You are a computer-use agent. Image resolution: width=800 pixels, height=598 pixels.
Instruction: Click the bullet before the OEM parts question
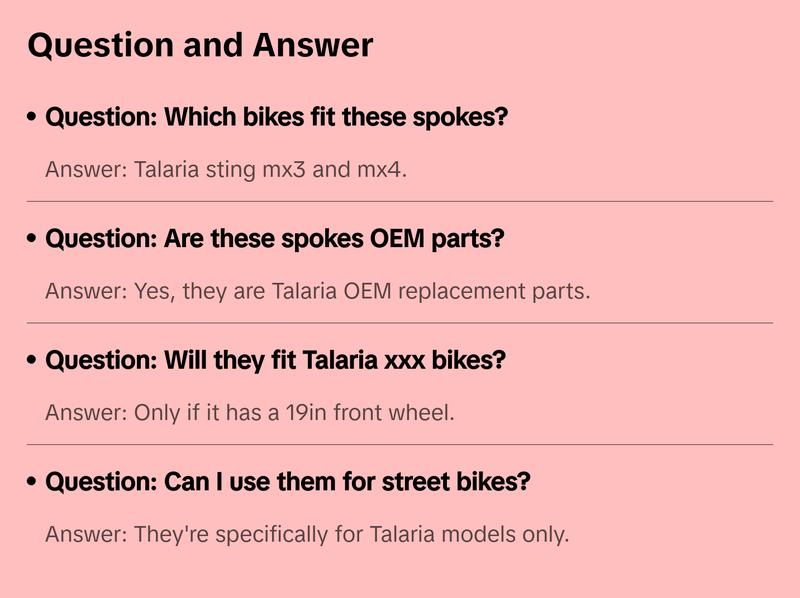click(x=33, y=240)
